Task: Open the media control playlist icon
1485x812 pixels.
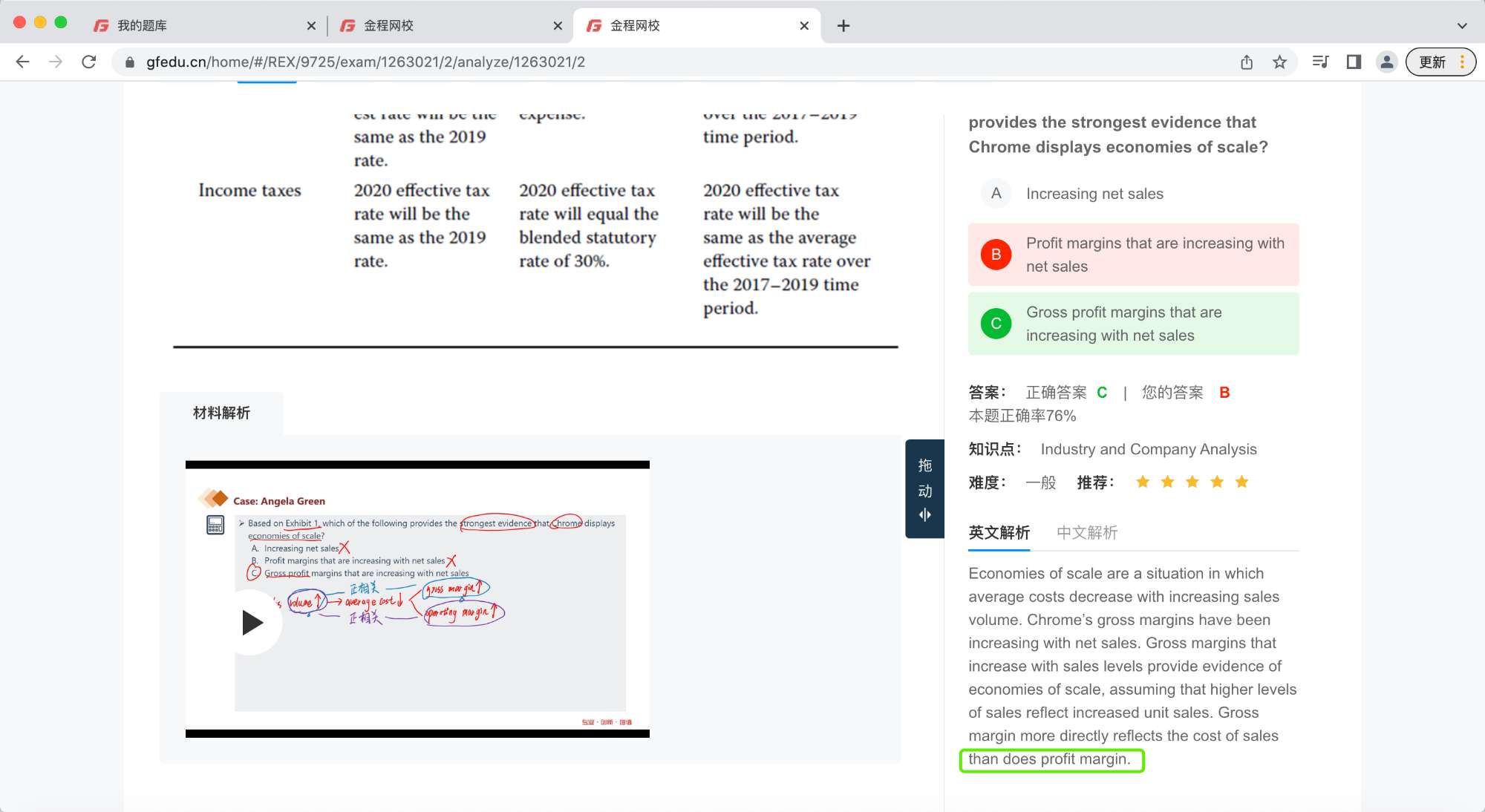Action: (1320, 62)
